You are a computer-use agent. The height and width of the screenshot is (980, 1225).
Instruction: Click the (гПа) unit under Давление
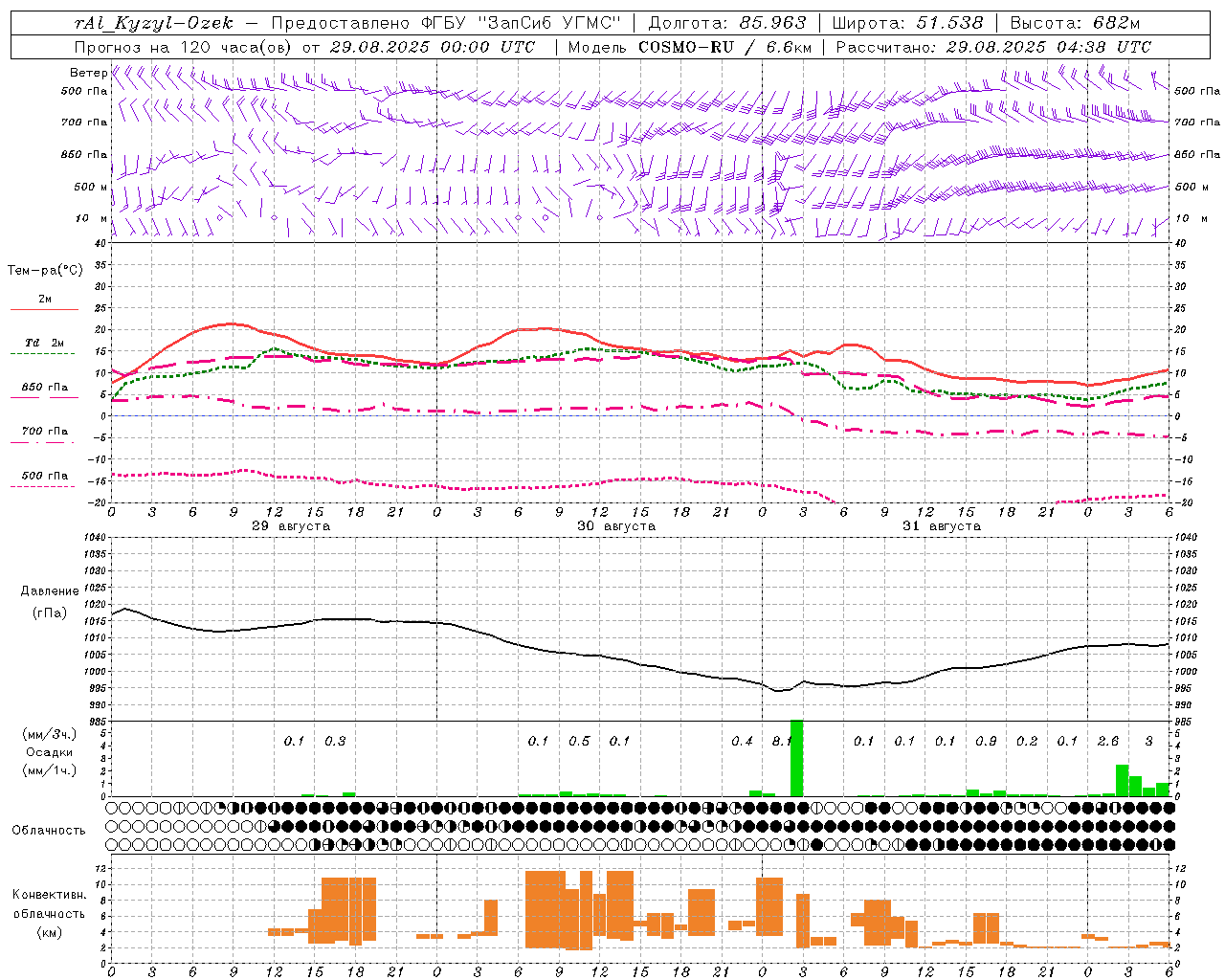click(50, 613)
